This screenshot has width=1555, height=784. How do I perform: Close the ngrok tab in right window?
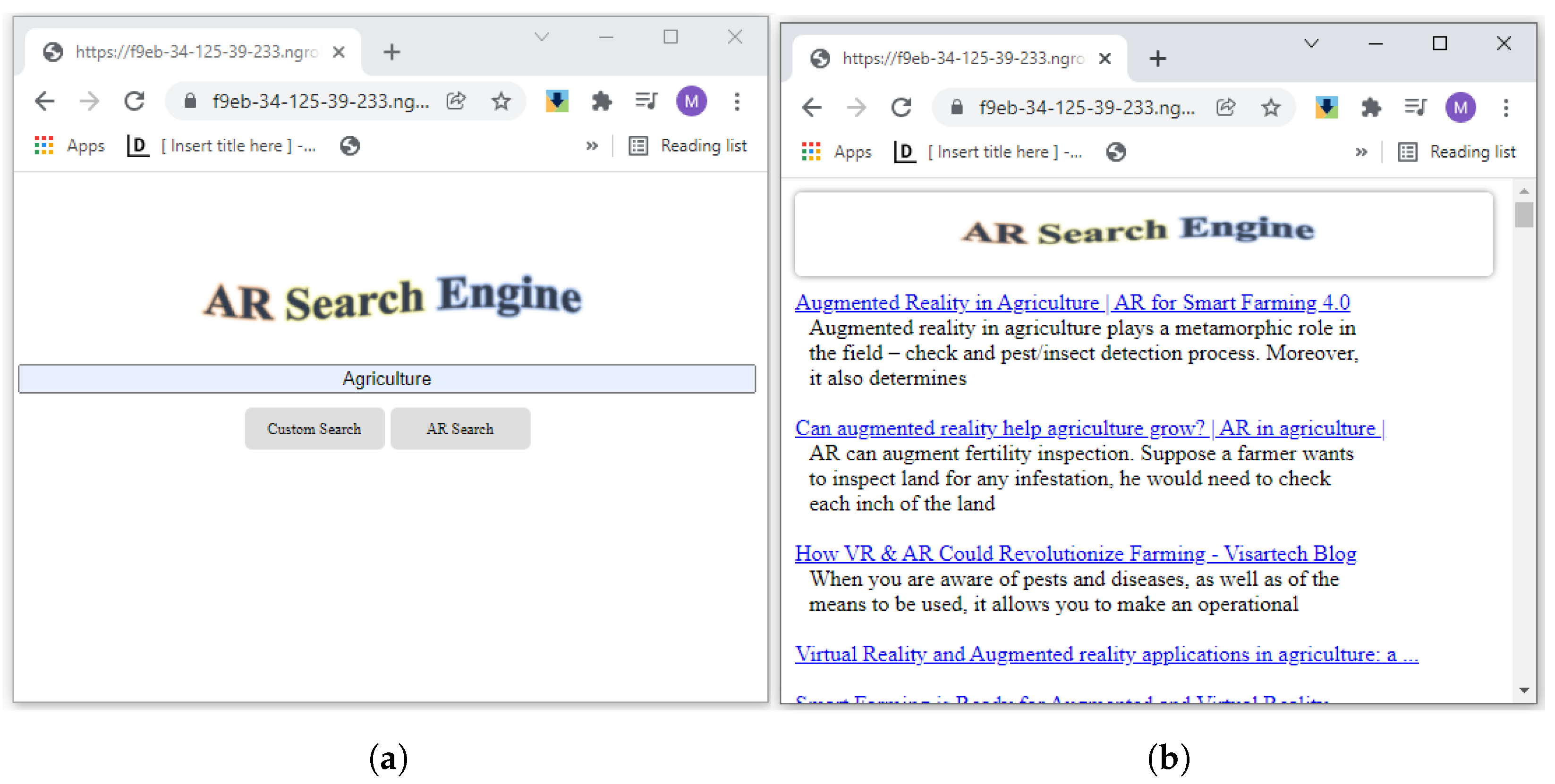coord(1105,59)
